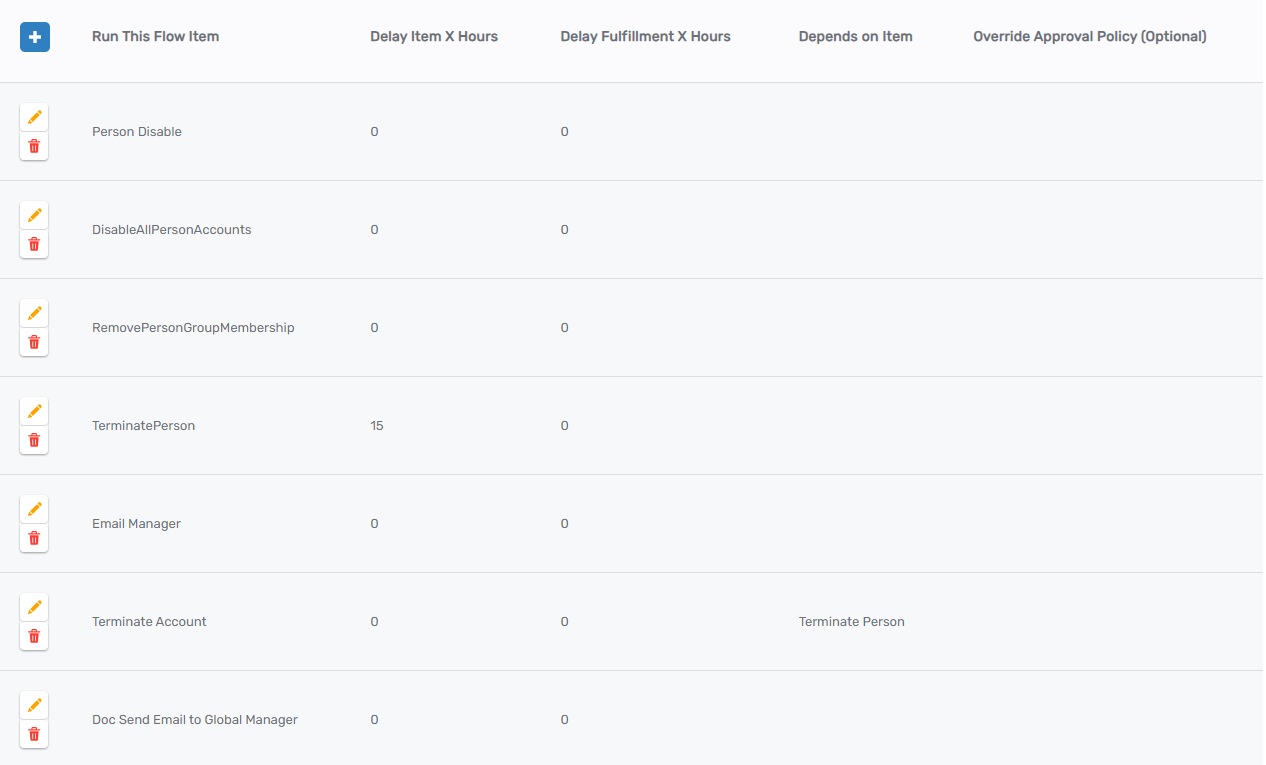
Task: Click the Delay Item X Hours header
Action: (x=433, y=37)
